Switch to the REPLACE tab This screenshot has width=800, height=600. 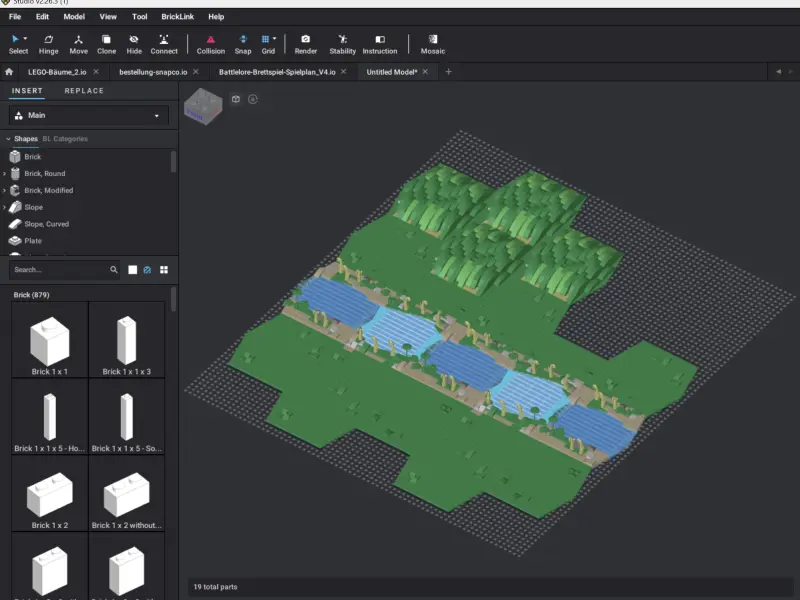(84, 90)
